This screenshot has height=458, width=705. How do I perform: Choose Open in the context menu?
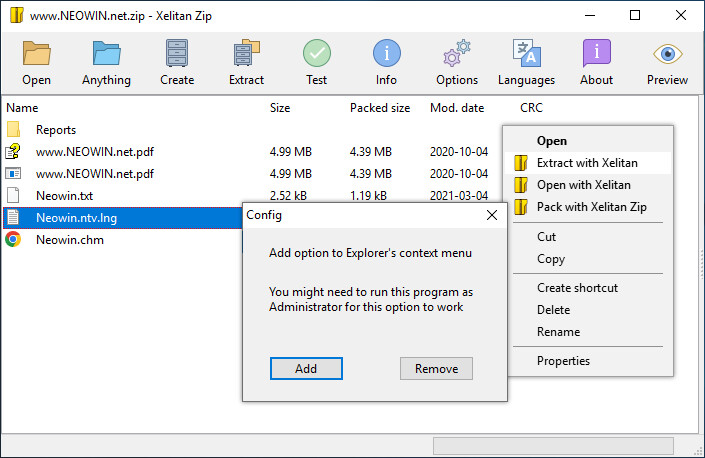click(552, 141)
